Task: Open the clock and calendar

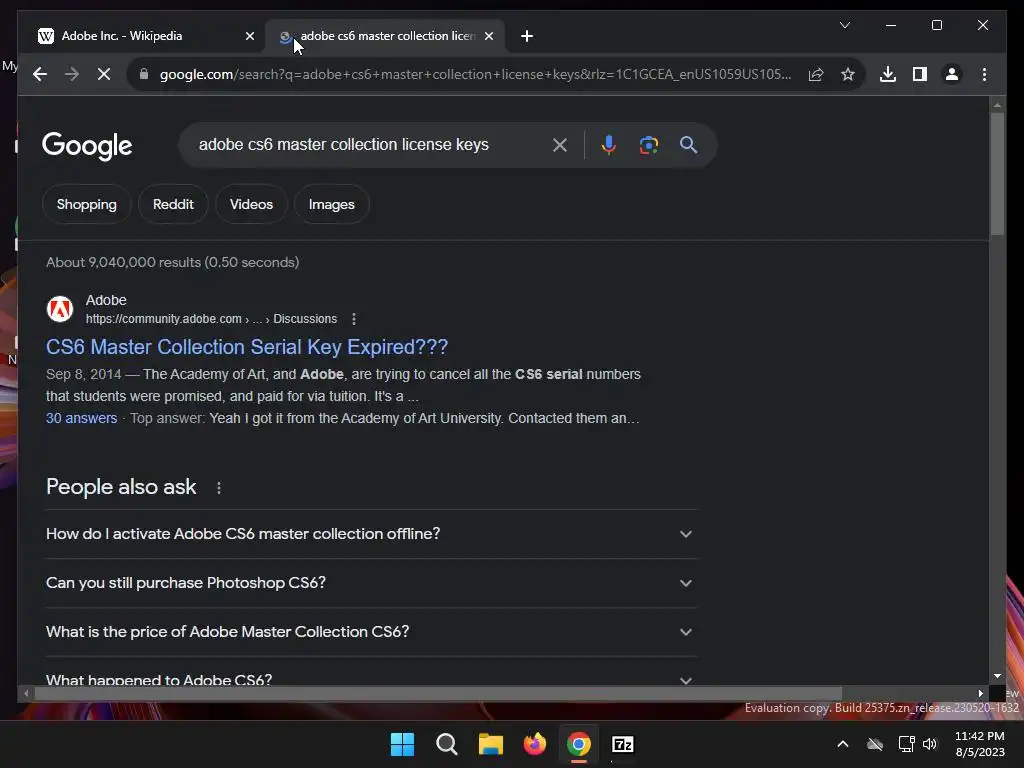Action: 980,744
